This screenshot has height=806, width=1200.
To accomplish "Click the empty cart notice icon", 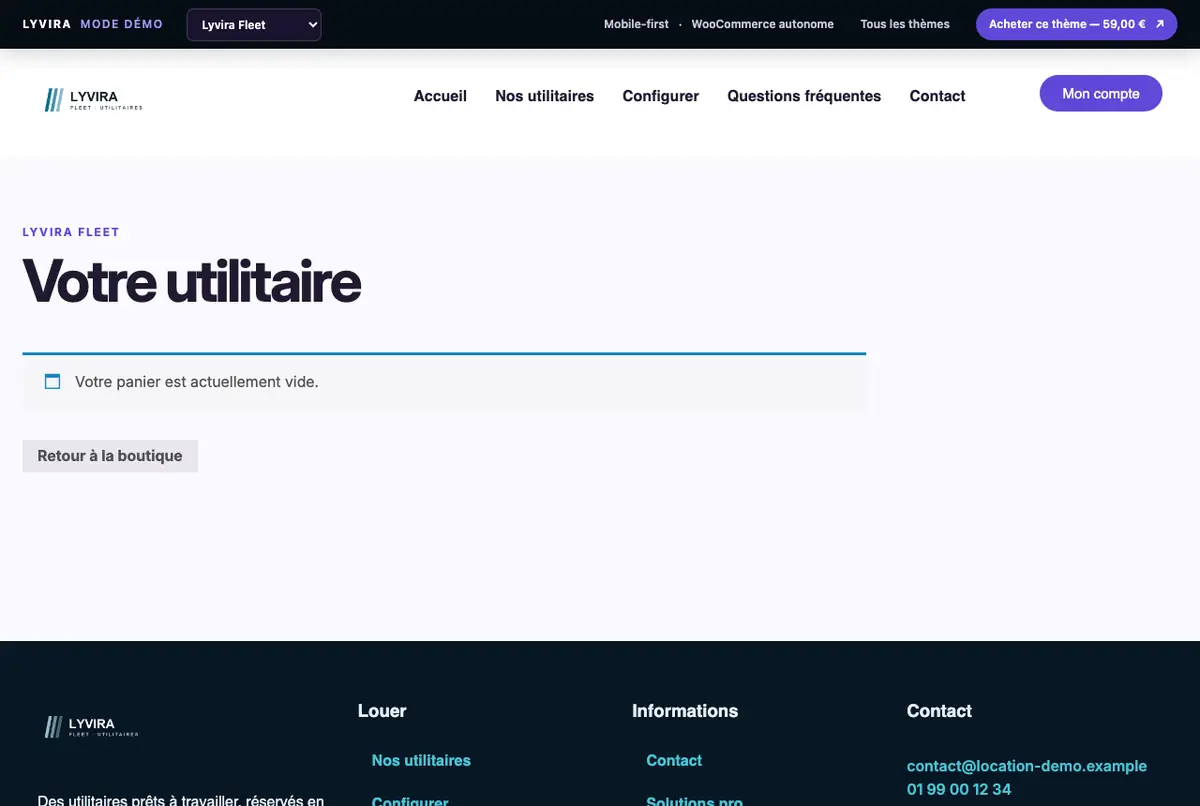I will pos(53,381).
